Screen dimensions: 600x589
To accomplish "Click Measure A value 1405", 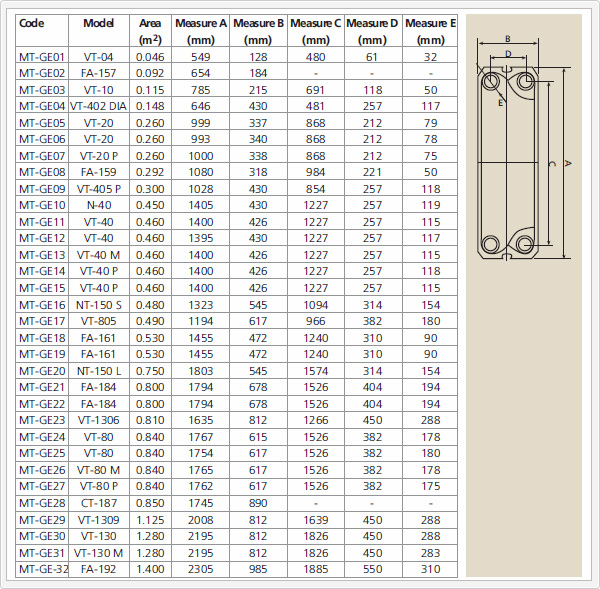I will 201,205.
